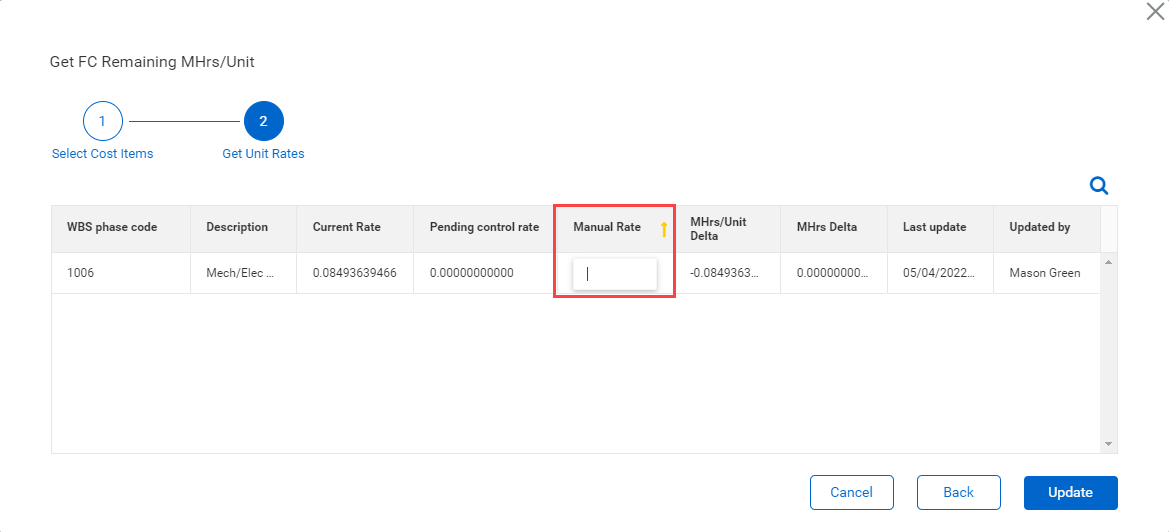Viewport: 1169px width, 532px height.
Task: Type in the Manual Rate input field
Action: pos(615,273)
